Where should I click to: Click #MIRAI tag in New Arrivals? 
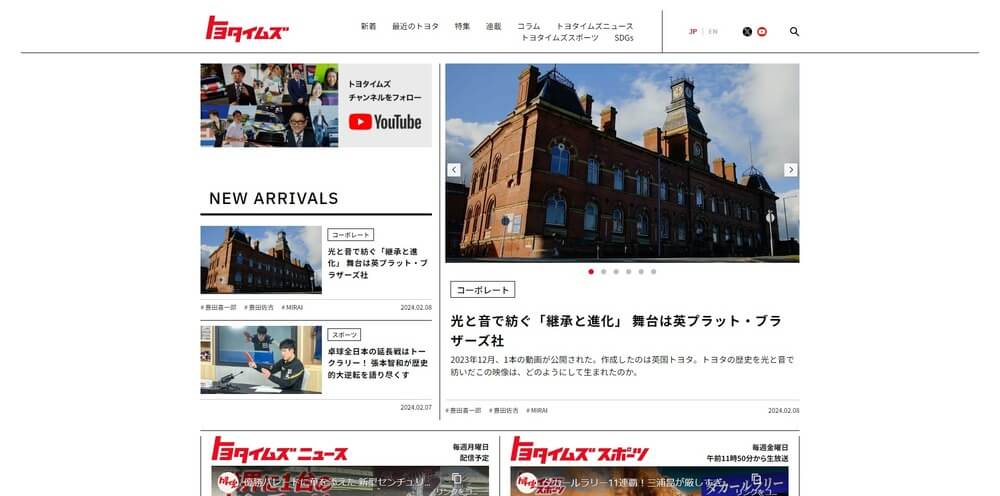tap(292, 307)
